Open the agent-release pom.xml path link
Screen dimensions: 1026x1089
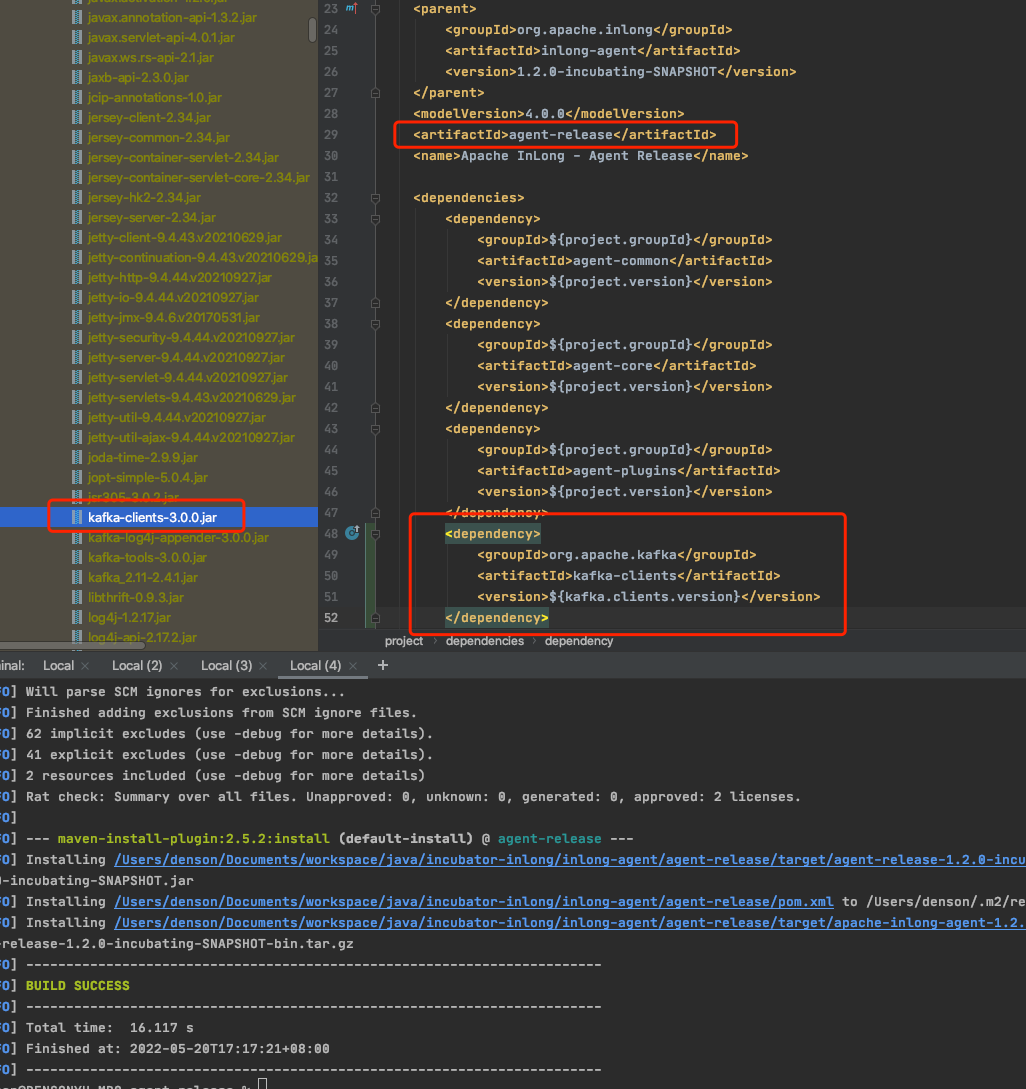coord(473,901)
